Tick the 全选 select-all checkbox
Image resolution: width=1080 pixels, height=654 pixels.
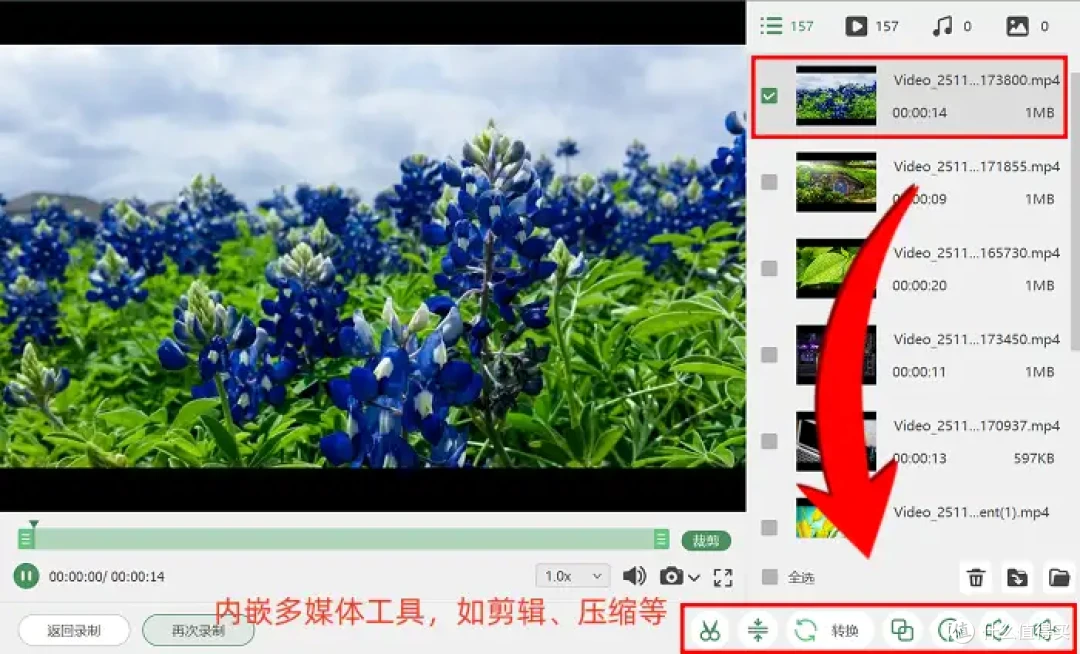(769, 576)
